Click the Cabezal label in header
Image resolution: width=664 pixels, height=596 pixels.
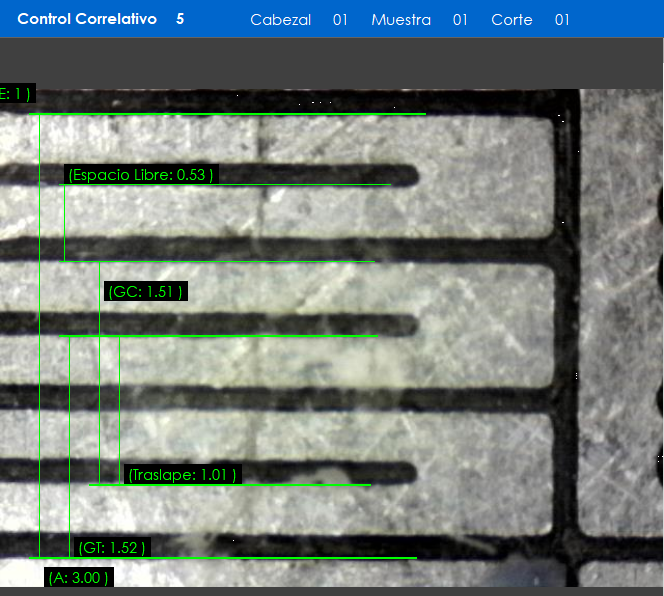280,20
